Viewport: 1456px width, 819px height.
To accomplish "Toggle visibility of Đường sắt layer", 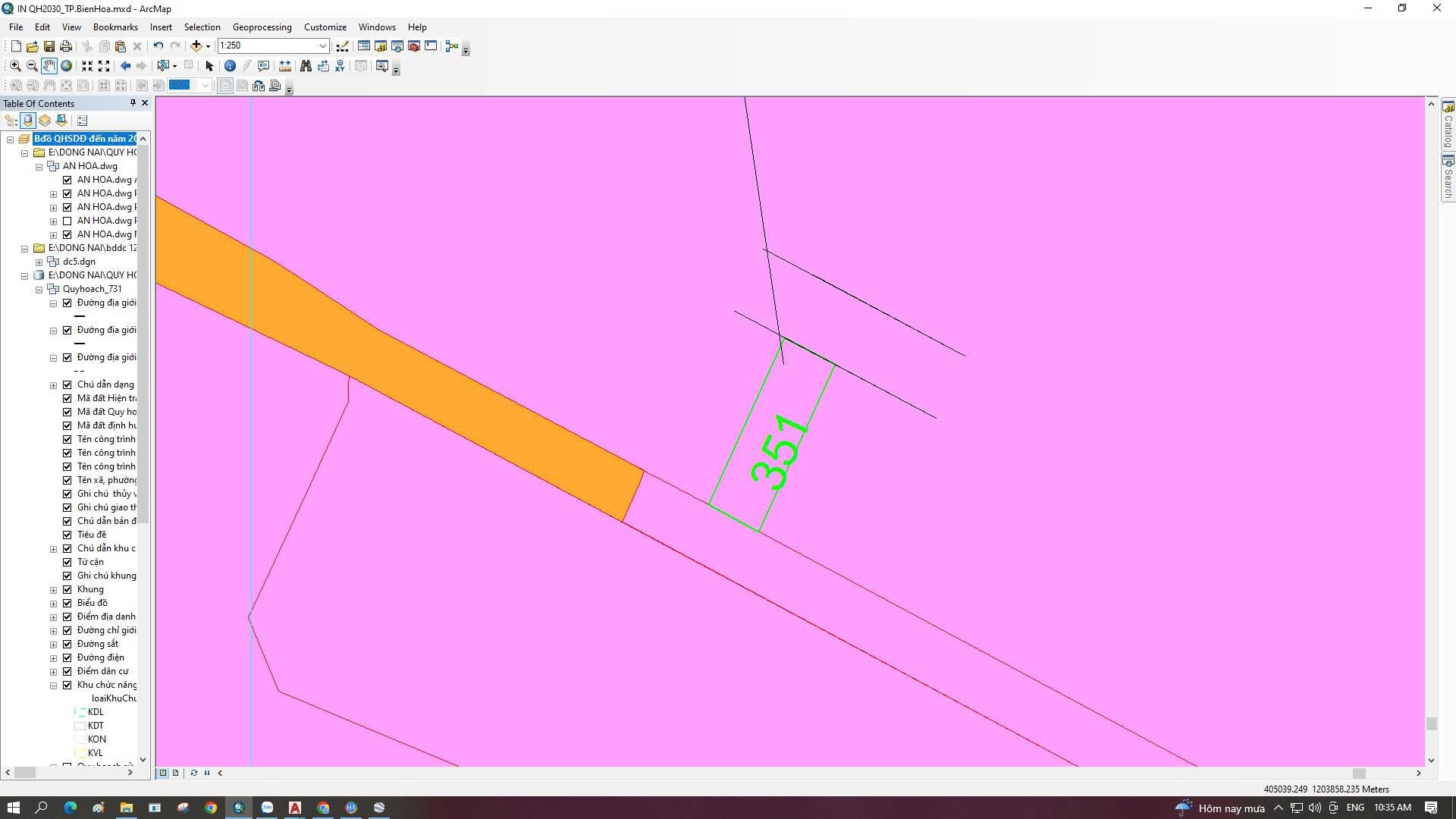I will [67, 644].
